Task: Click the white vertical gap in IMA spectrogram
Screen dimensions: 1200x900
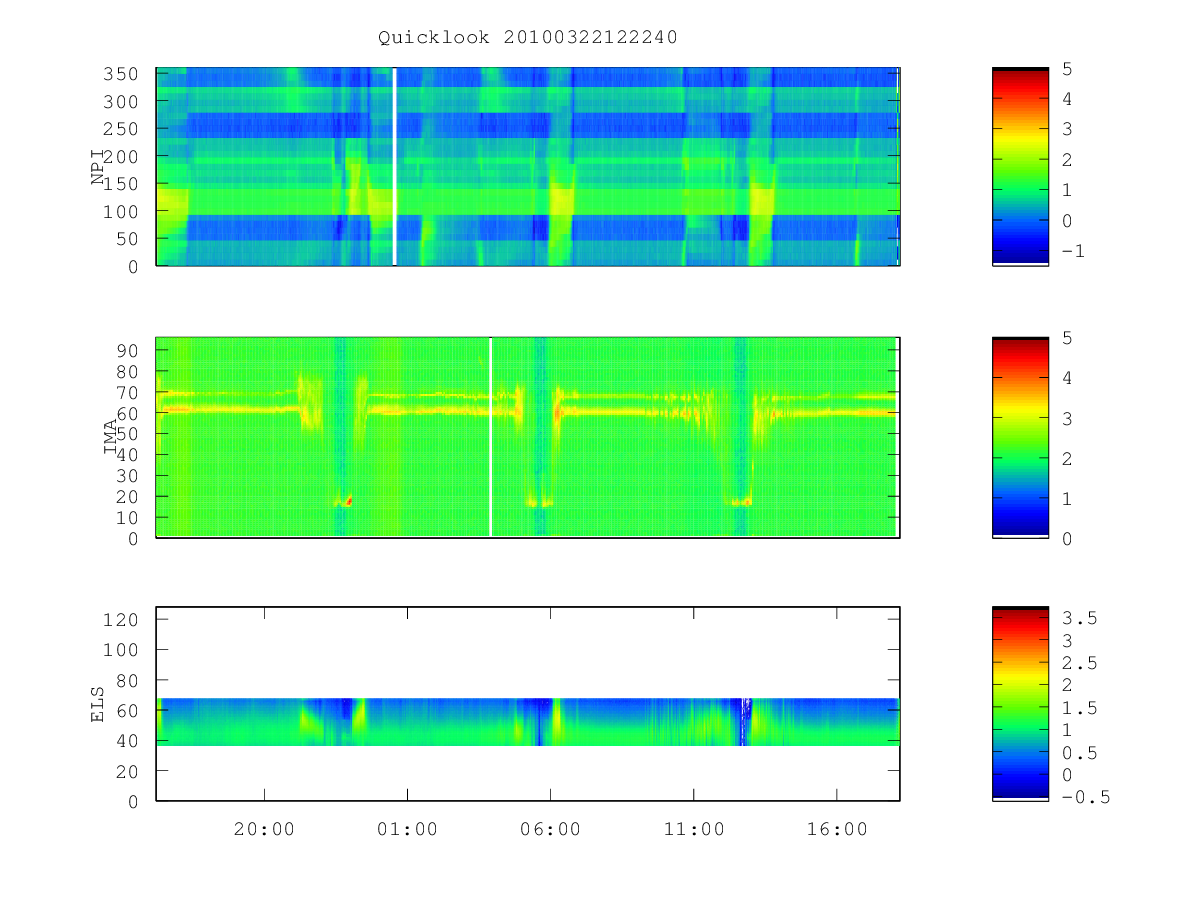Action: (490, 437)
